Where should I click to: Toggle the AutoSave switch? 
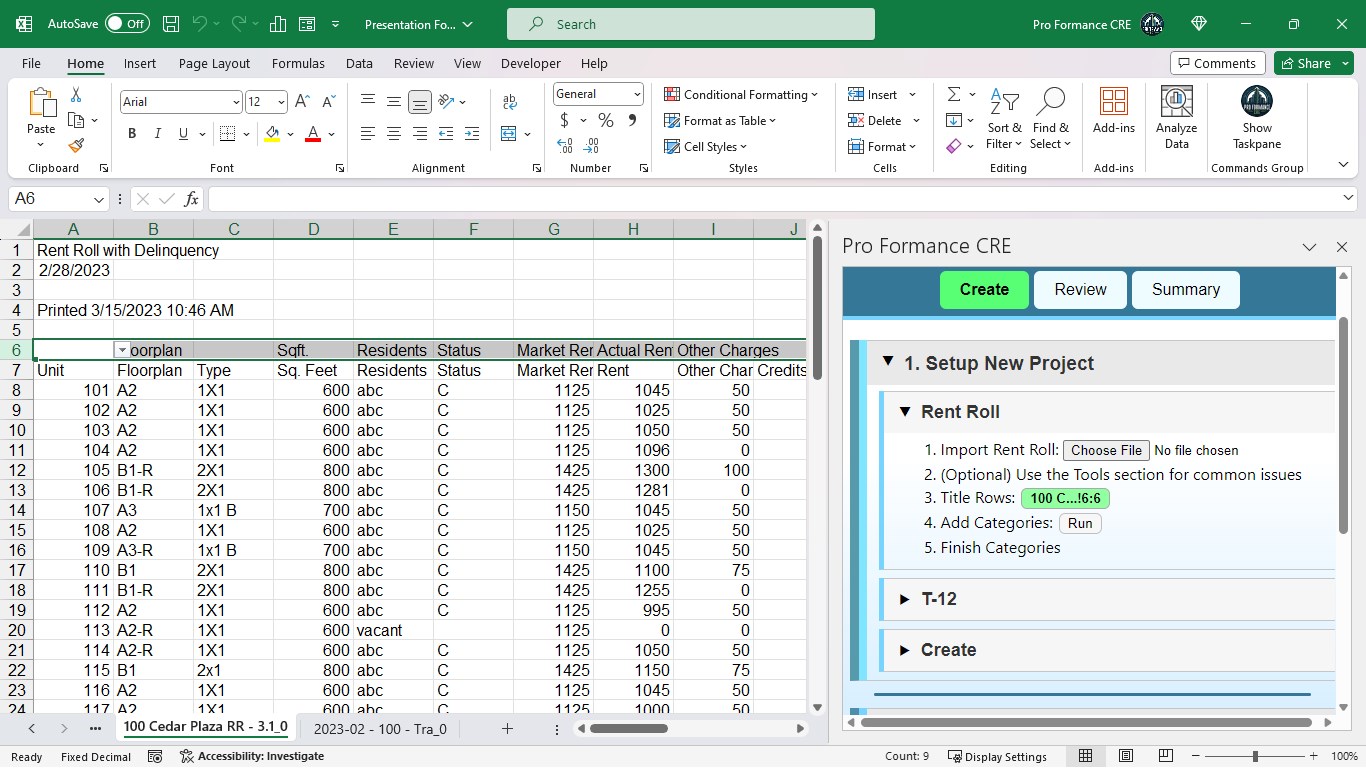(x=127, y=24)
